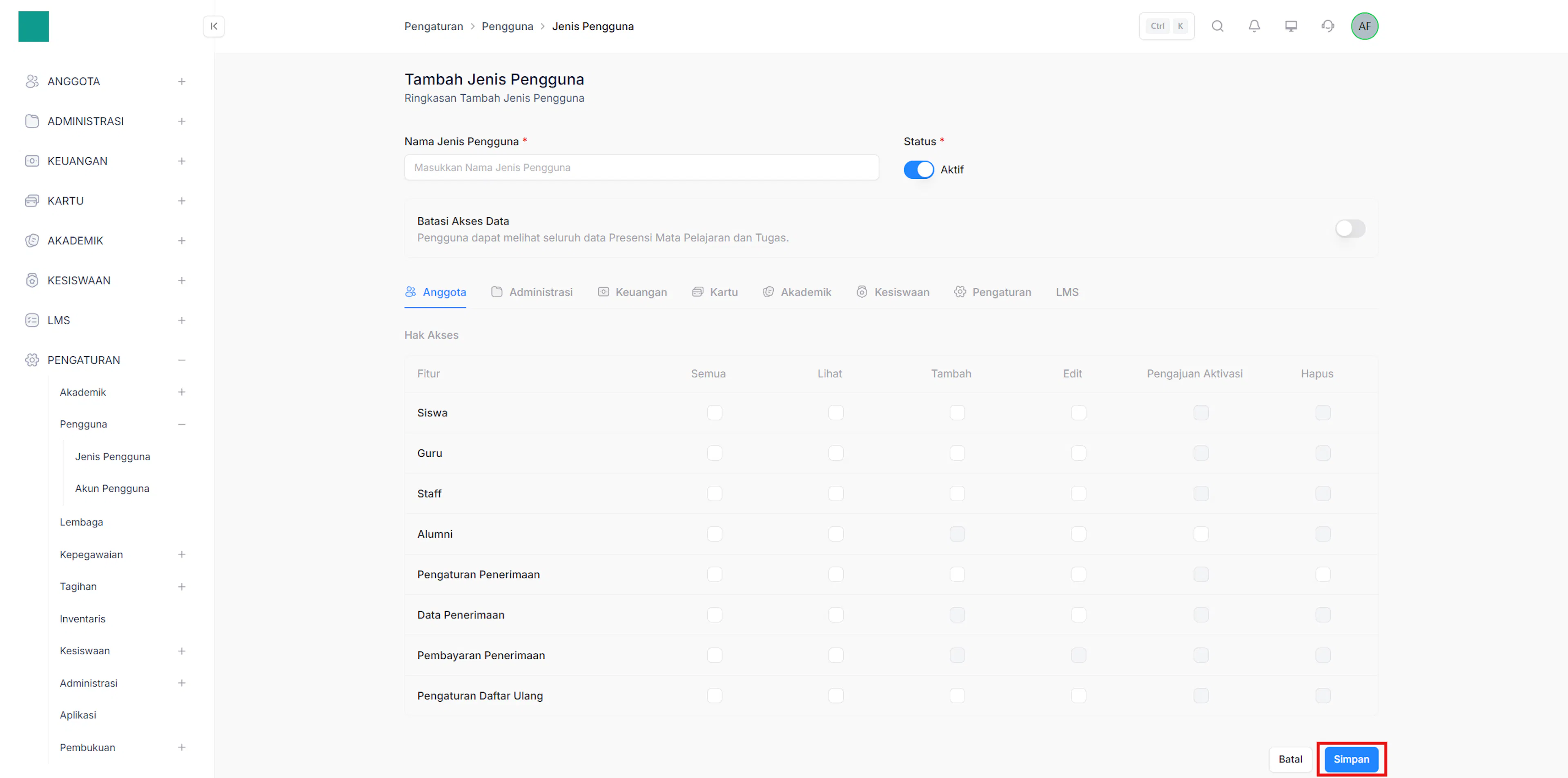
Task: Switch to the Anggota tab
Action: coord(435,292)
